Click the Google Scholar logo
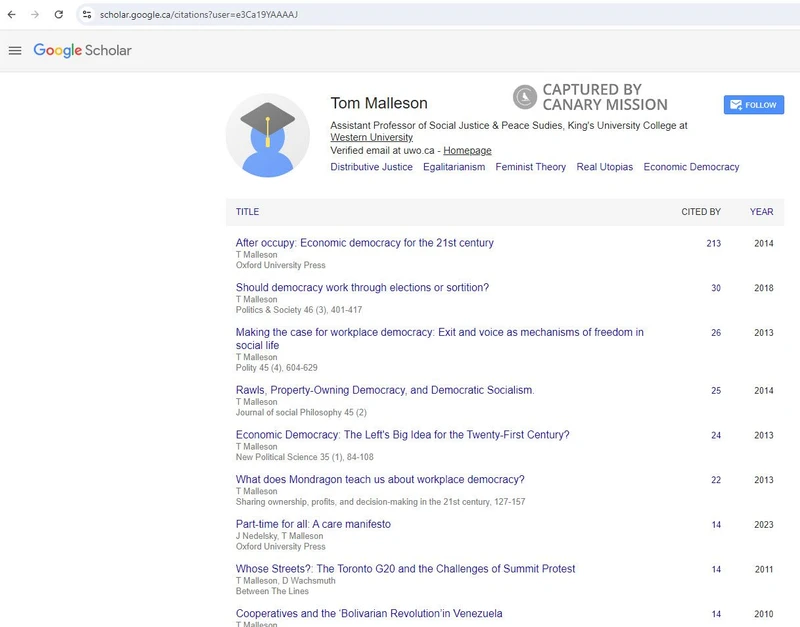This screenshot has height=627, width=800. pyautogui.click(x=82, y=50)
